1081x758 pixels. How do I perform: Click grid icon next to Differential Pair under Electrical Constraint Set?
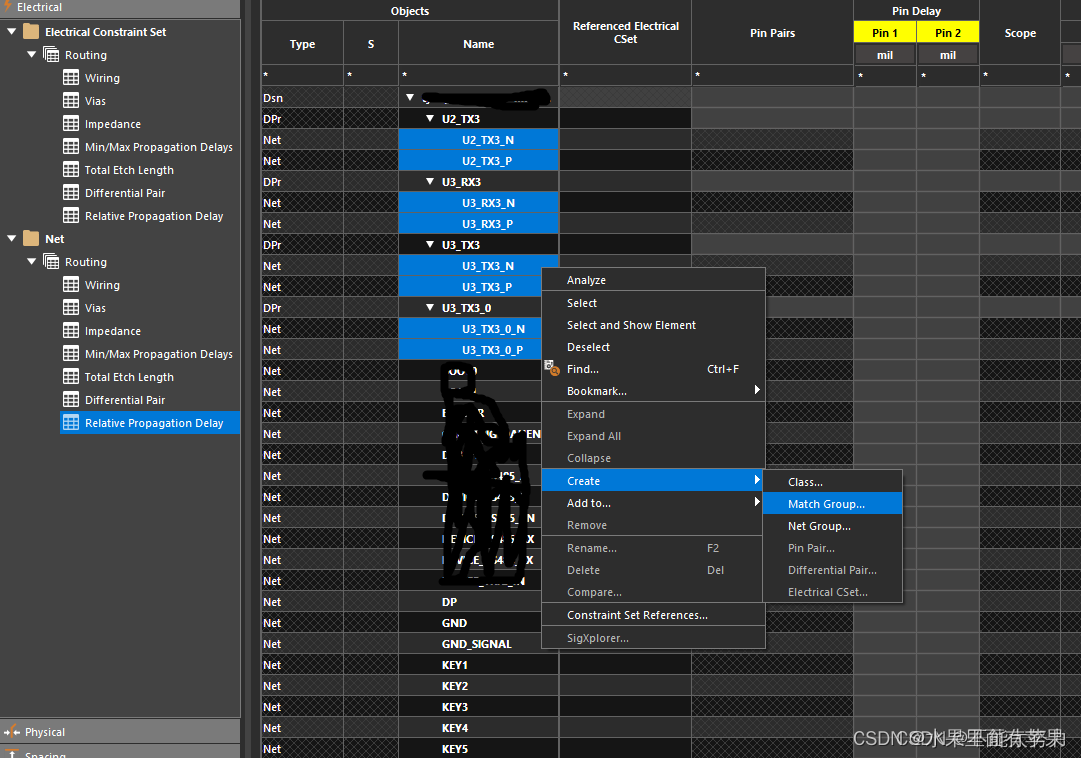click(x=71, y=193)
